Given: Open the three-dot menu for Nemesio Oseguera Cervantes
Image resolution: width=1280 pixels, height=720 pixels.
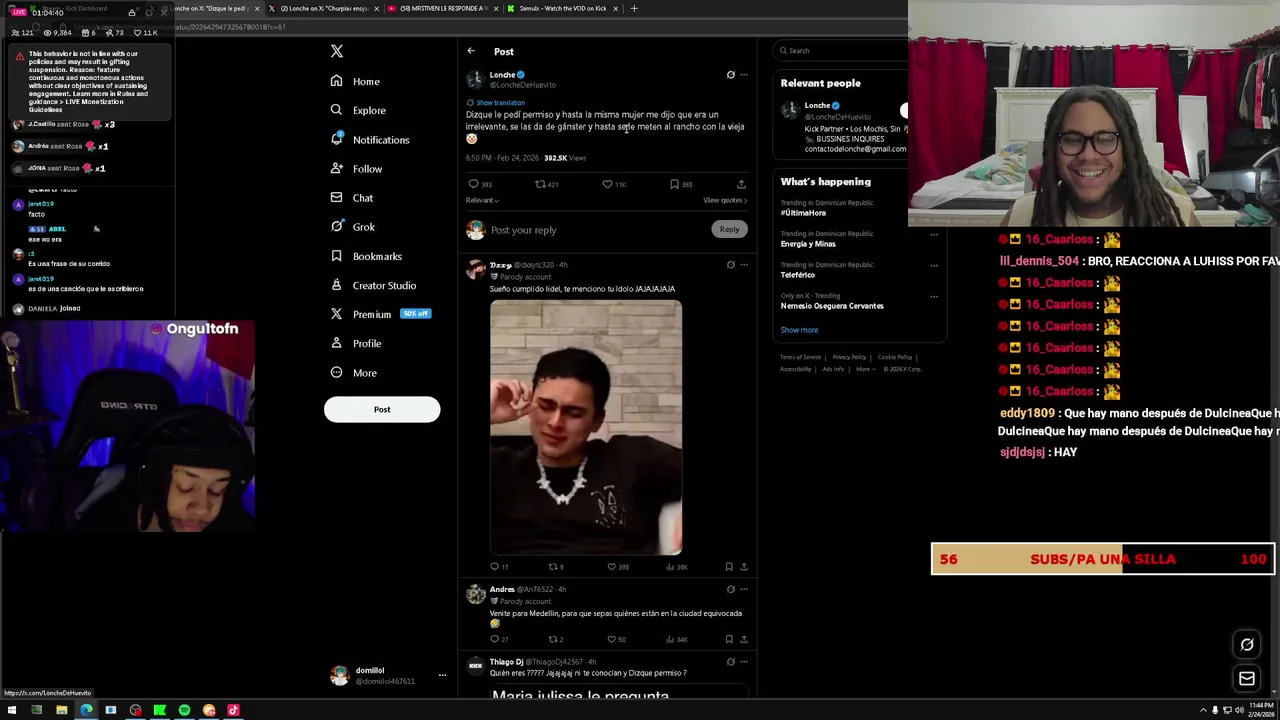Looking at the screenshot, I should click(934, 296).
